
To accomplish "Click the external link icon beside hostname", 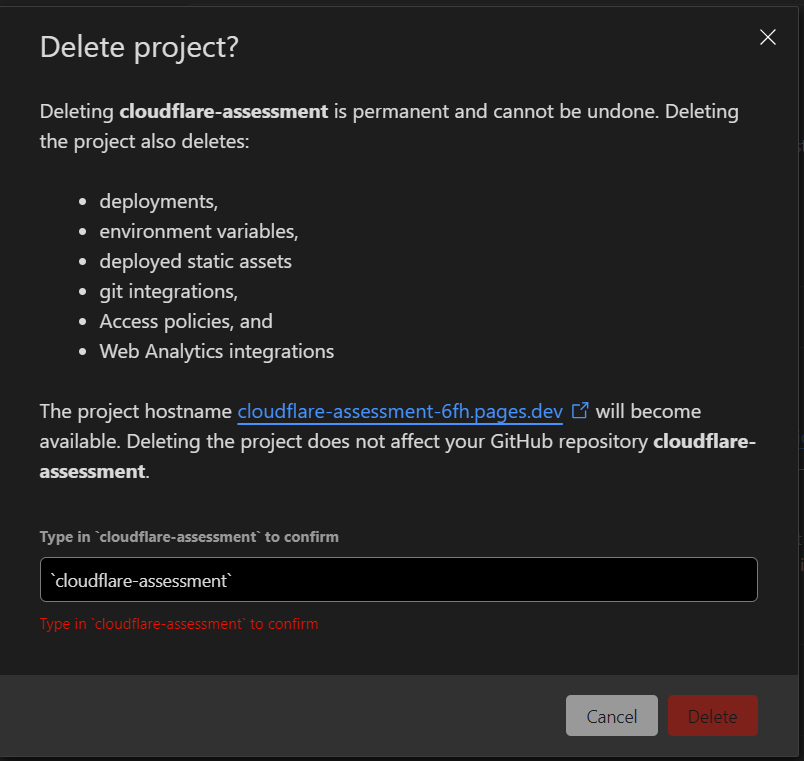I will pos(580,411).
